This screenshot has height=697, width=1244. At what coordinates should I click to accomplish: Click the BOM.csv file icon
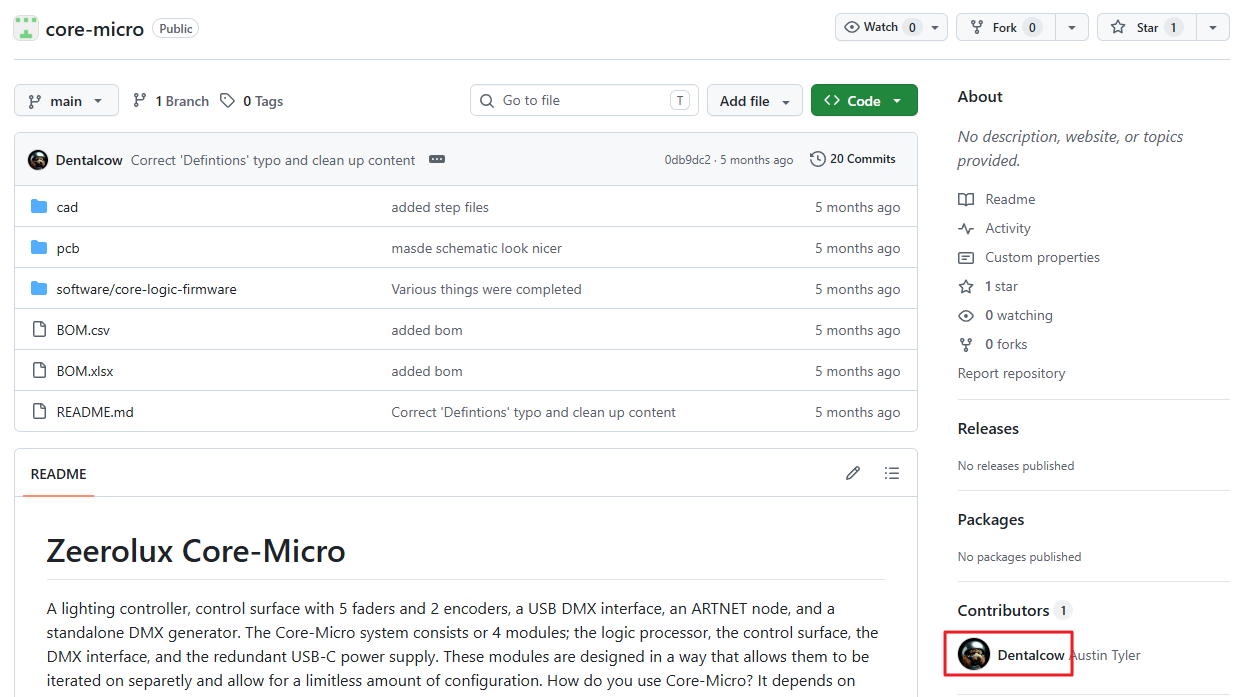point(39,330)
